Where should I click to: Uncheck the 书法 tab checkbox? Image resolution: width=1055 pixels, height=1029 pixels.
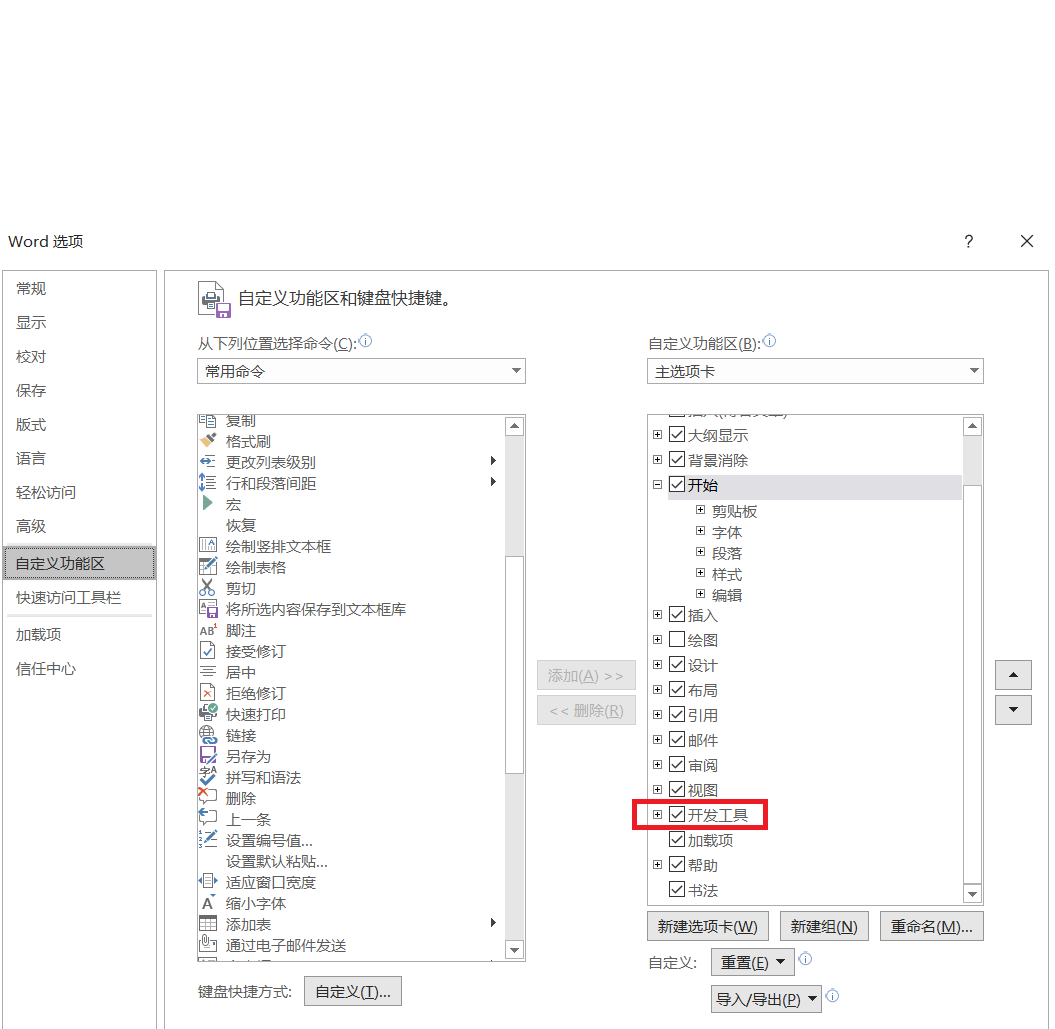point(677,890)
